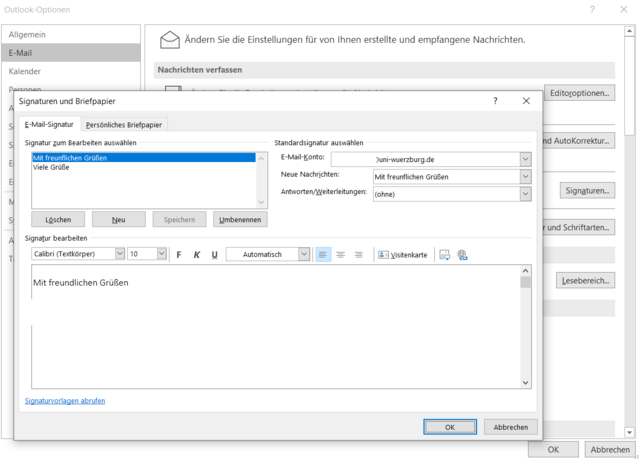Expand the Automatisch font color dropdown

304,255
